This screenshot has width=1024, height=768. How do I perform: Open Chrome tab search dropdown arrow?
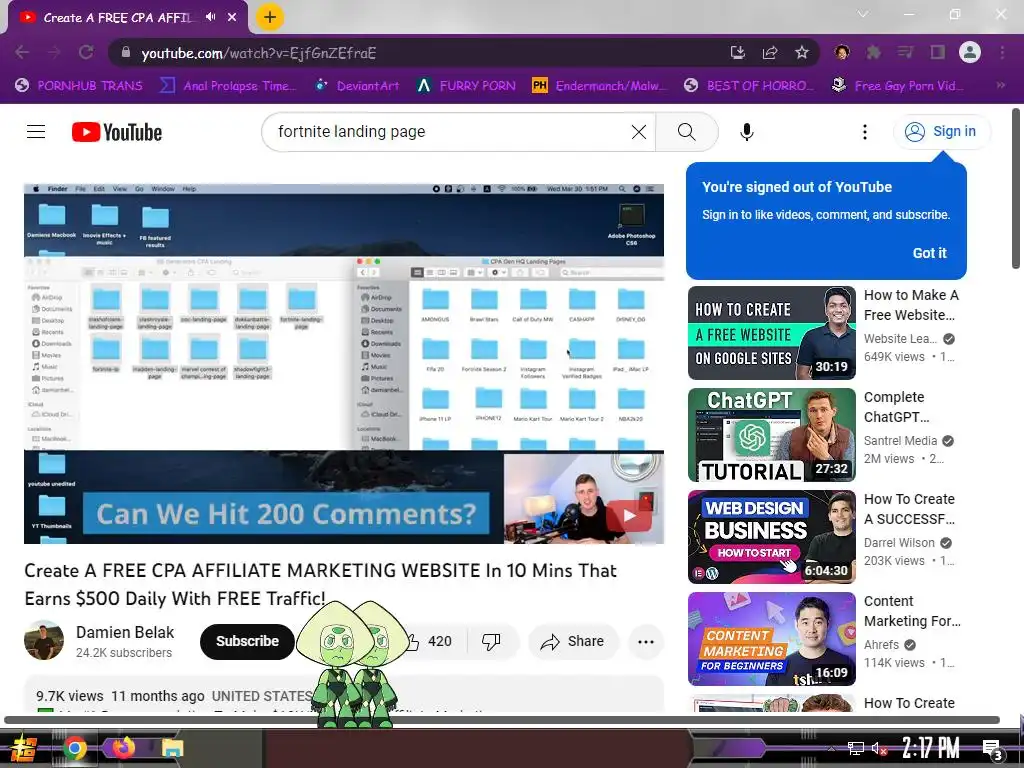coord(863,14)
